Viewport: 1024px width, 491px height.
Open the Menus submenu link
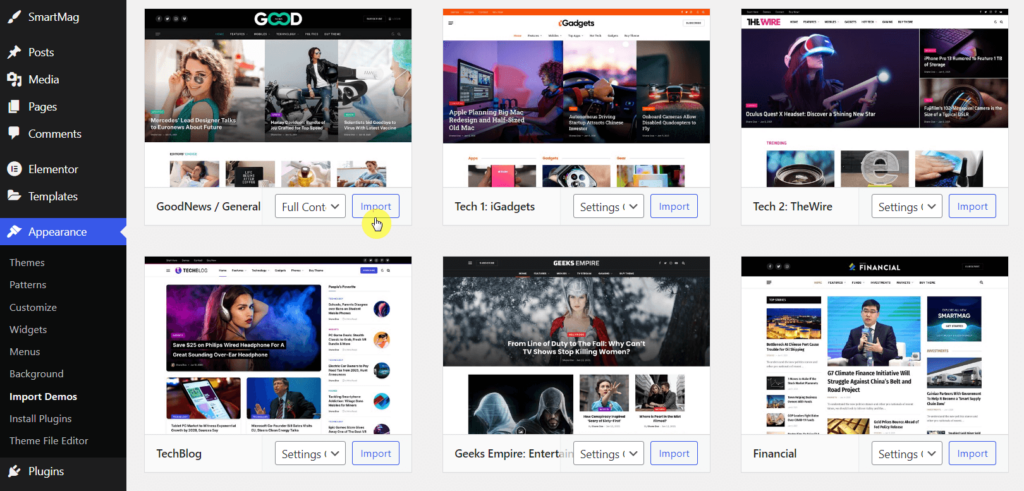(x=25, y=352)
